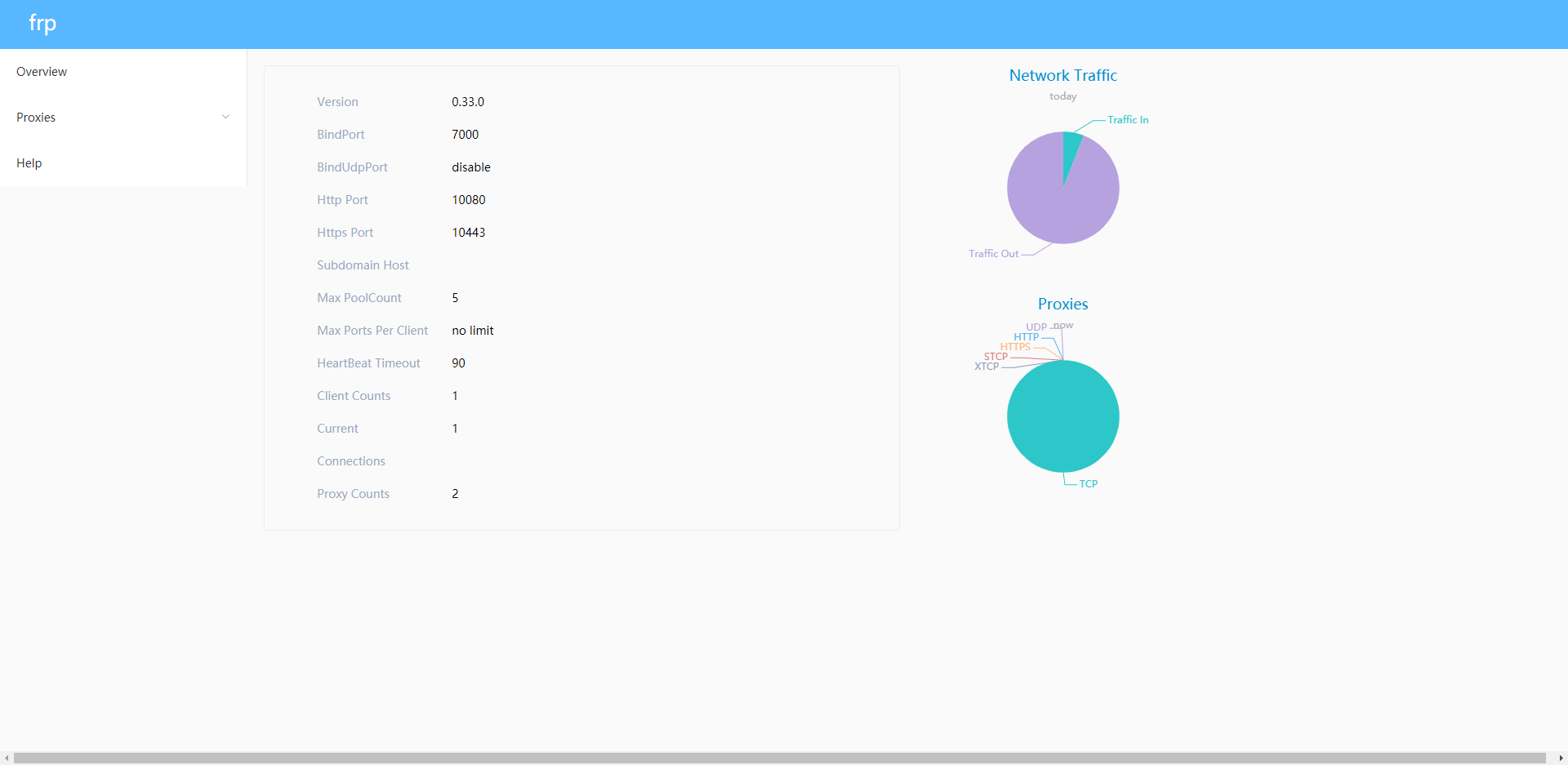
Task: Click the Proxy Counts label
Action: pyautogui.click(x=353, y=494)
